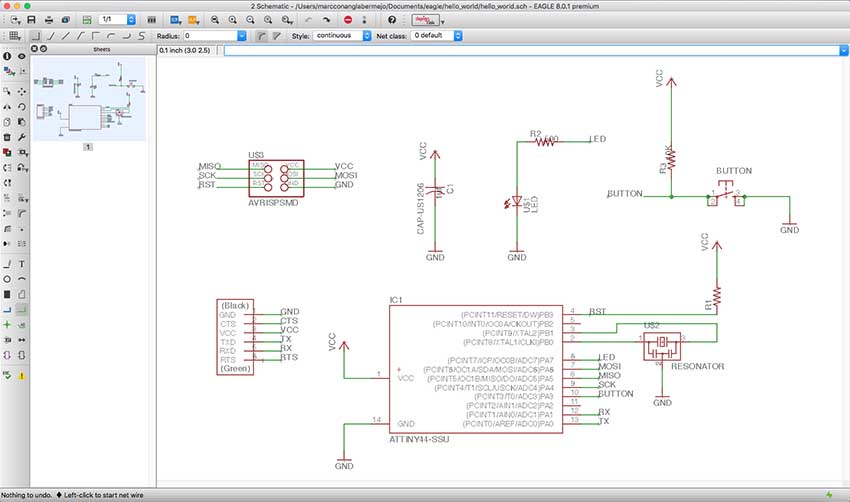
Task: Switch to board view icon
Action: [87, 20]
